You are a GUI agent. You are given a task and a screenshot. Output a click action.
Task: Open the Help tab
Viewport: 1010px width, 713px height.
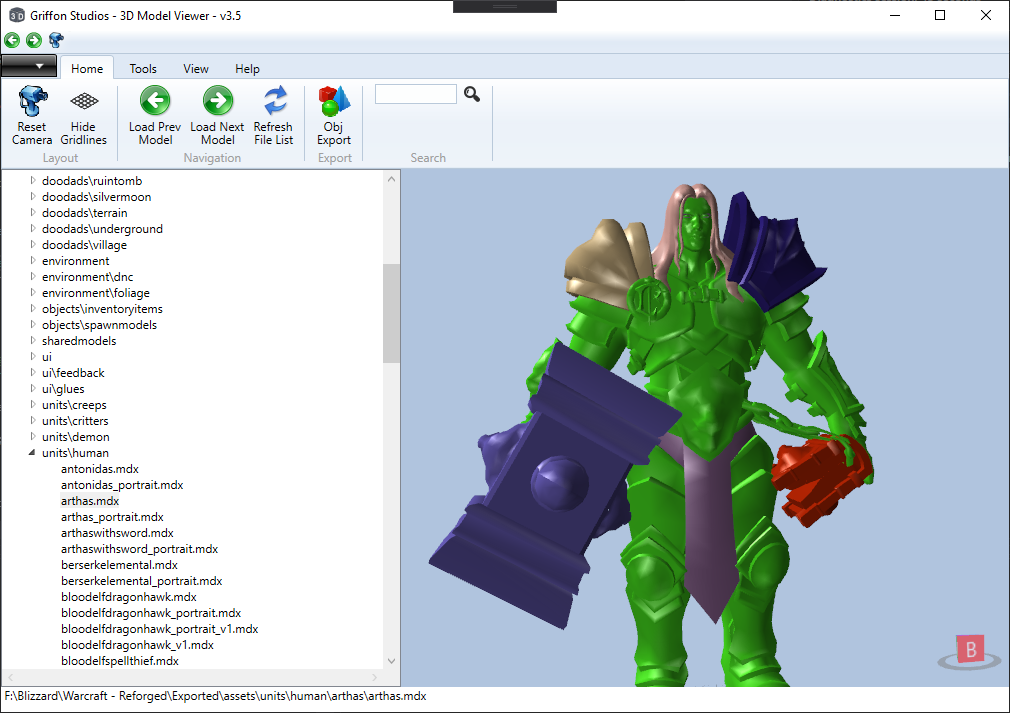(247, 68)
